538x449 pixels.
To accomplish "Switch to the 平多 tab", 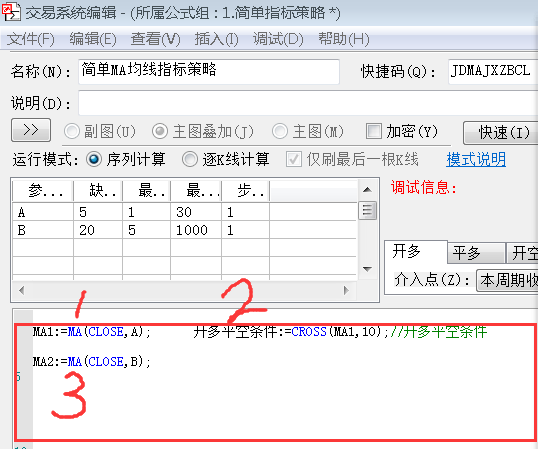I will (476, 253).
